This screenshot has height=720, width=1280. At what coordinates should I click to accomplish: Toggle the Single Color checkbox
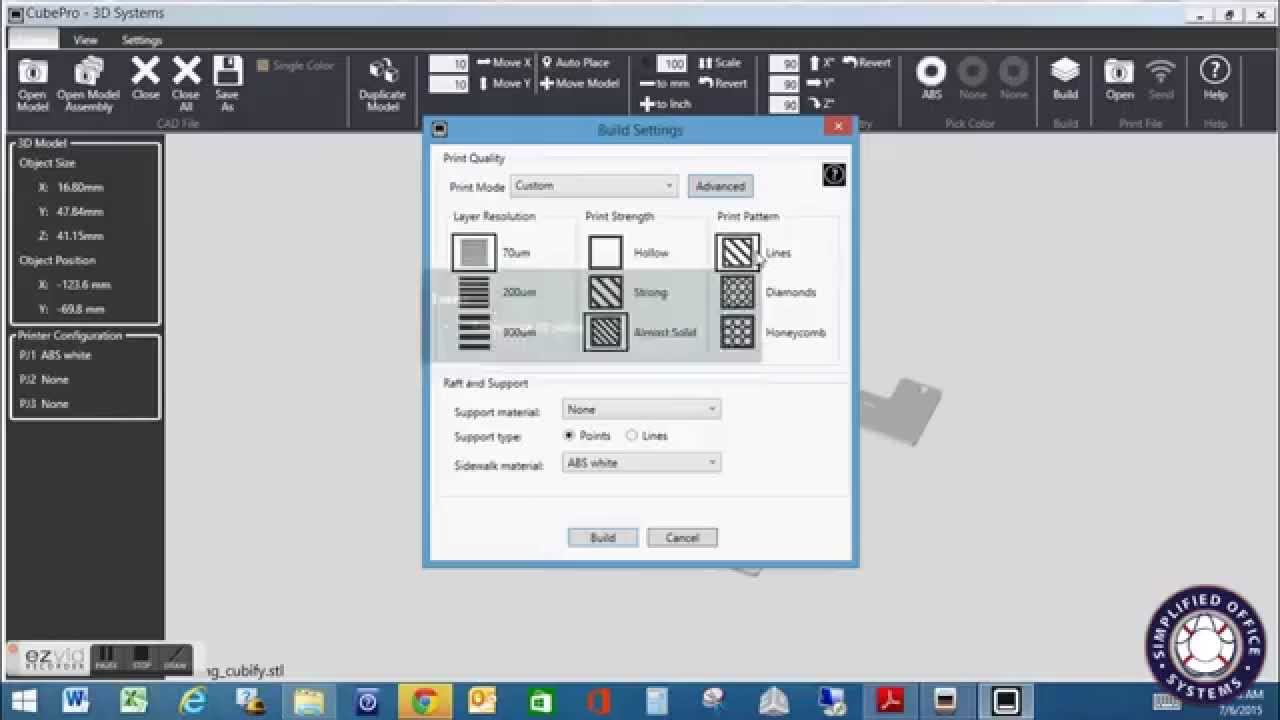point(263,66)
